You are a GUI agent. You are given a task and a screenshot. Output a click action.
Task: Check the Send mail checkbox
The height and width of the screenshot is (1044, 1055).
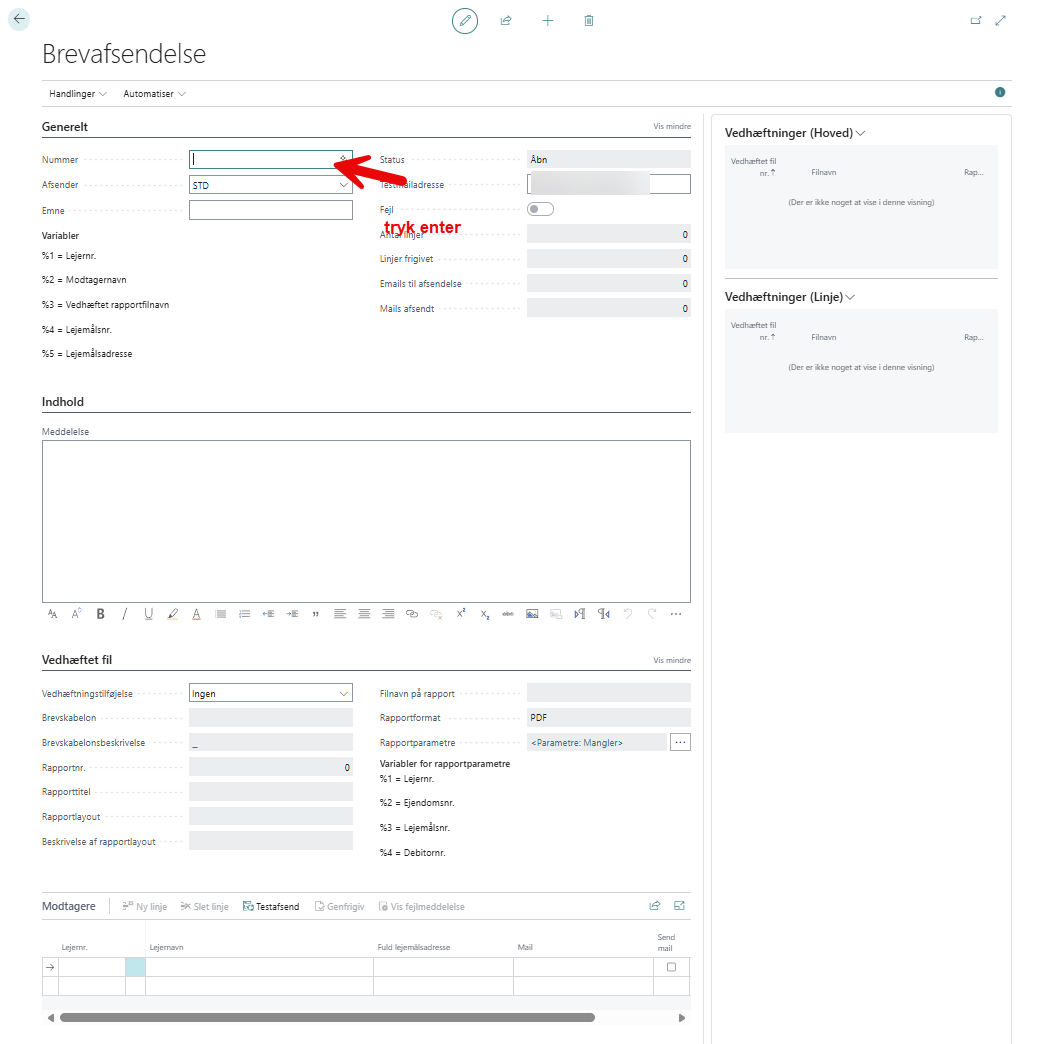click(671, 967)
